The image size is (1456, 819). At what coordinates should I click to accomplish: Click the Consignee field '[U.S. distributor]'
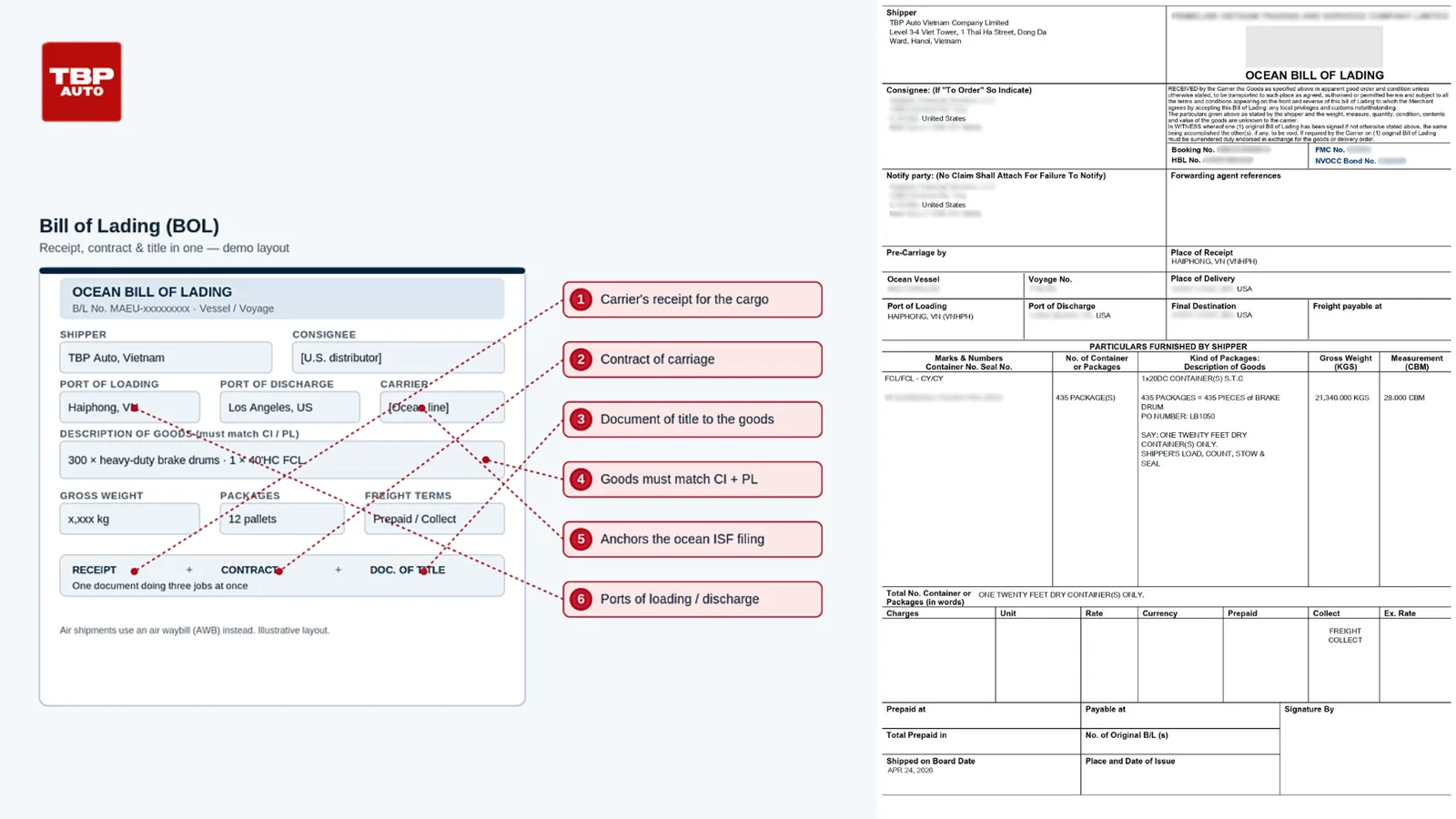point(398,358)
